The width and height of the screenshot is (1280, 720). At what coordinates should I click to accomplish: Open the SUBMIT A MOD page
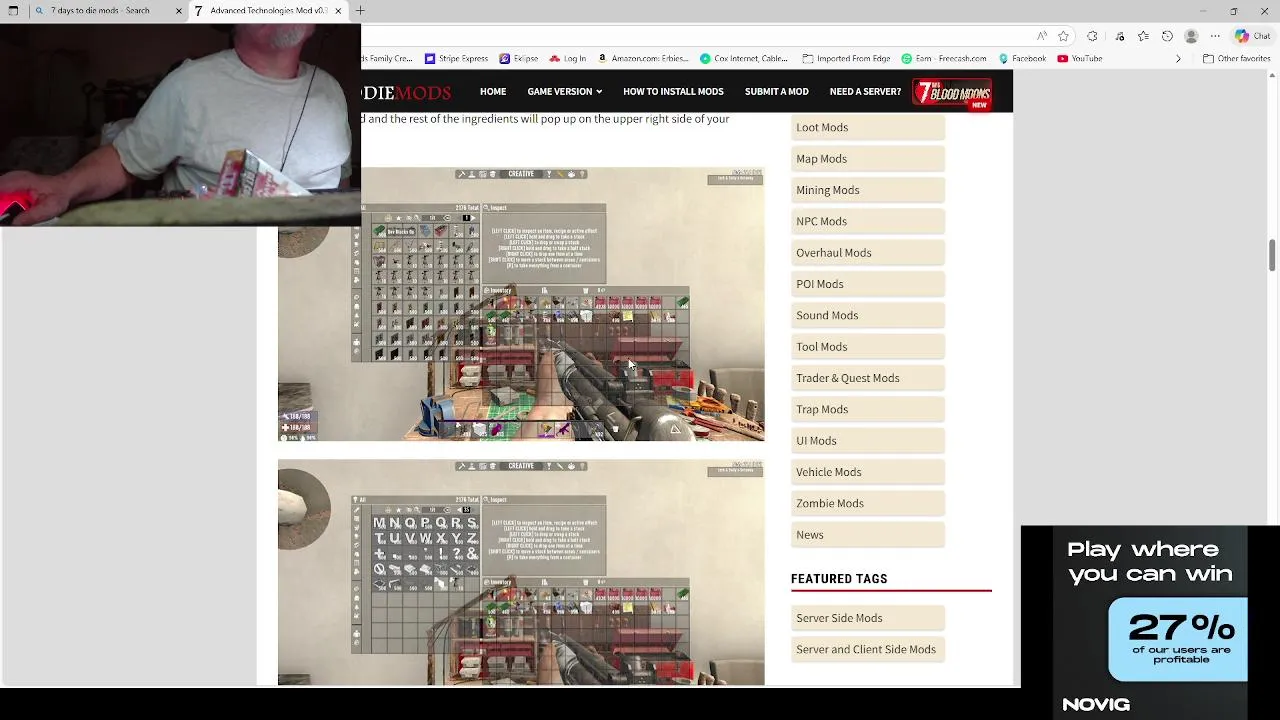[x=776, y=92]
